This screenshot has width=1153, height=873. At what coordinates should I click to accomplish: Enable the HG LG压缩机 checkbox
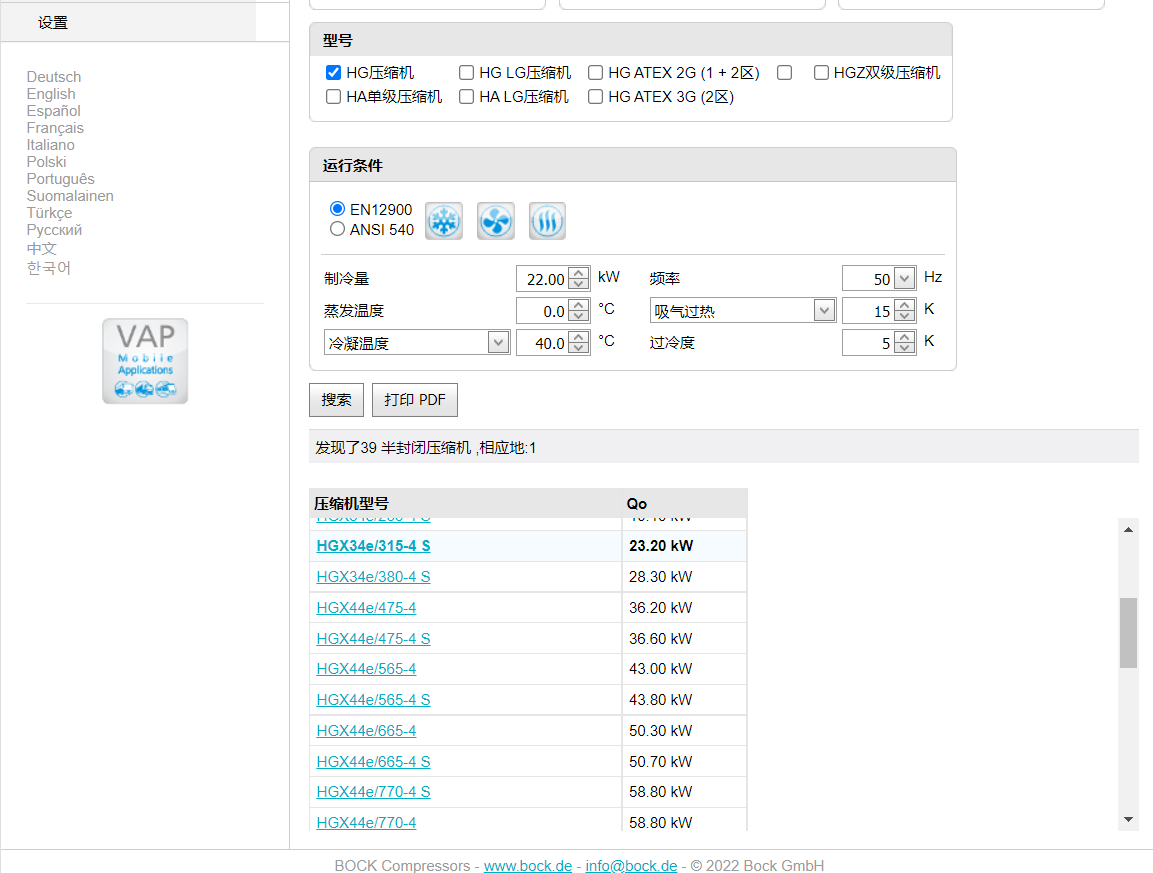[466, 72]
